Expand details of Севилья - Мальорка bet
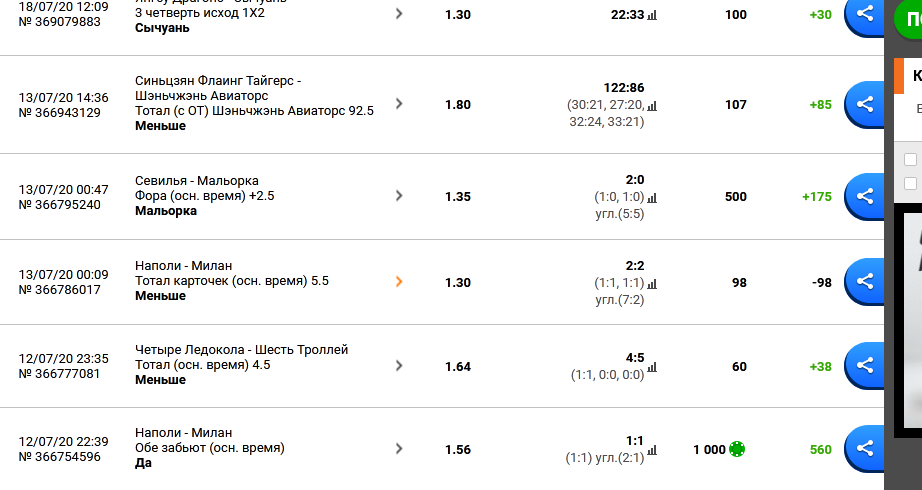 [x=399, y=196]
